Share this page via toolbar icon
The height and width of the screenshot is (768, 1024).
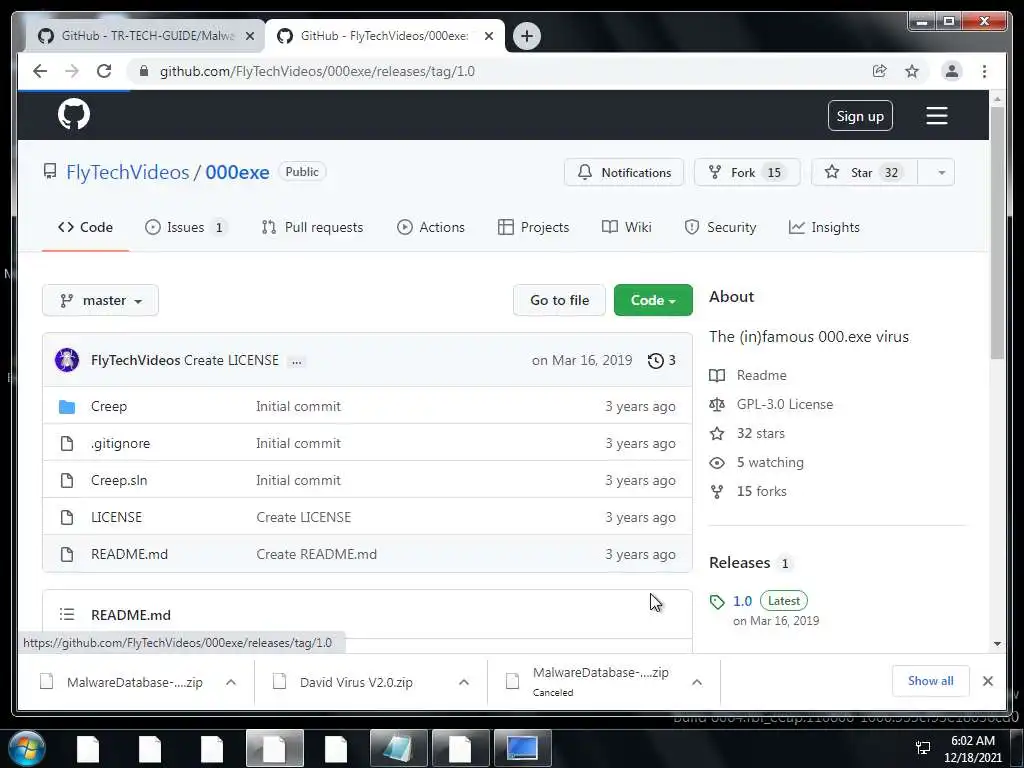(880, 71)
